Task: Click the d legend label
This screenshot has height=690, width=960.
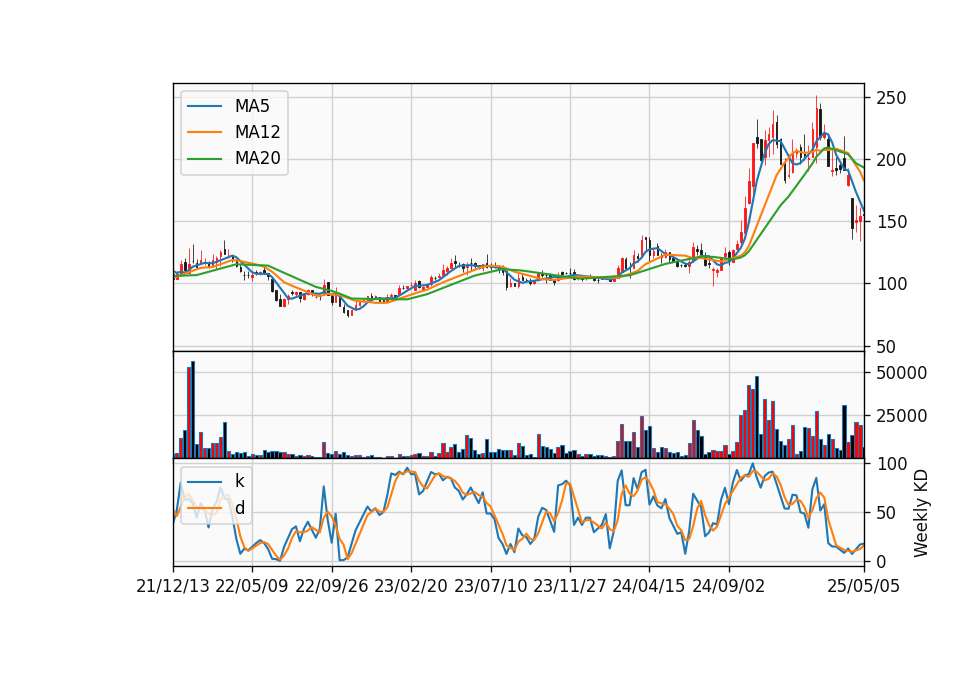Action: point(239,508)
